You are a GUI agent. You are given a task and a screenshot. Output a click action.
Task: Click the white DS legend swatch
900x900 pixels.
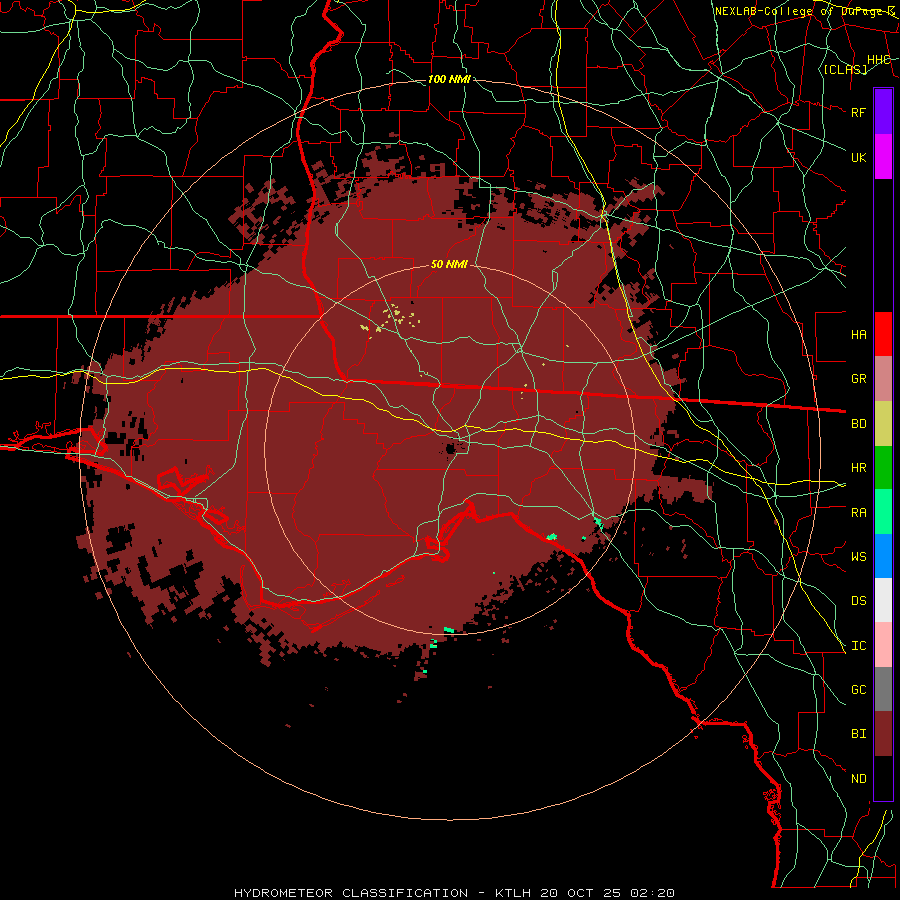pyautogui.click(x=883, y=600)
